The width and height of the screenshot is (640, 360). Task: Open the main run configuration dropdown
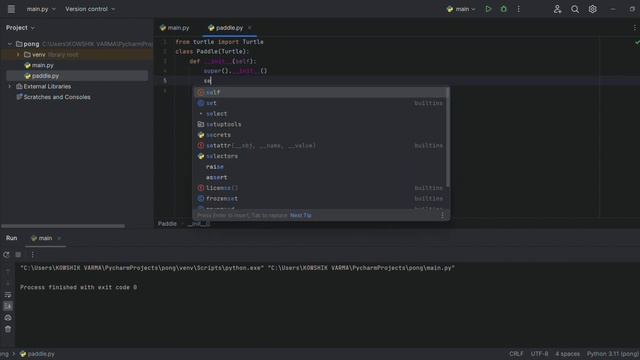461,9
